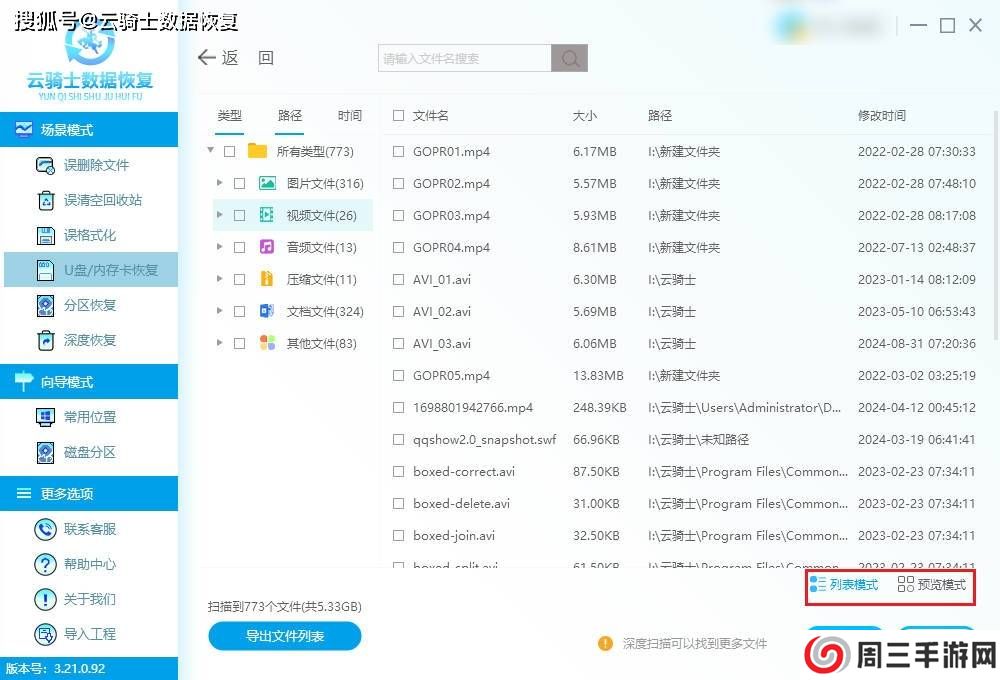Choose the 深度恢复 deep recovery icon
Screen dimensions: 1000x680
click(45, 340)
